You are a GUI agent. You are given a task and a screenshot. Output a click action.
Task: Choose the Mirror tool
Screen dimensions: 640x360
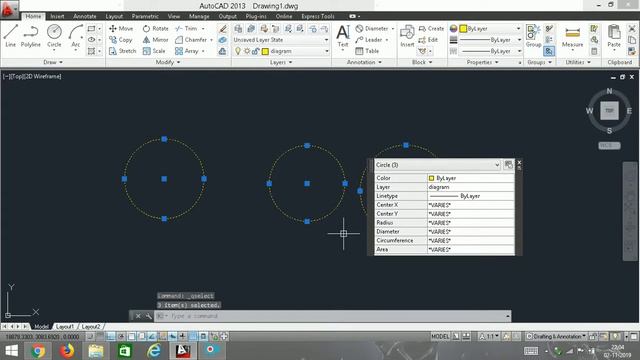point(156,40)
